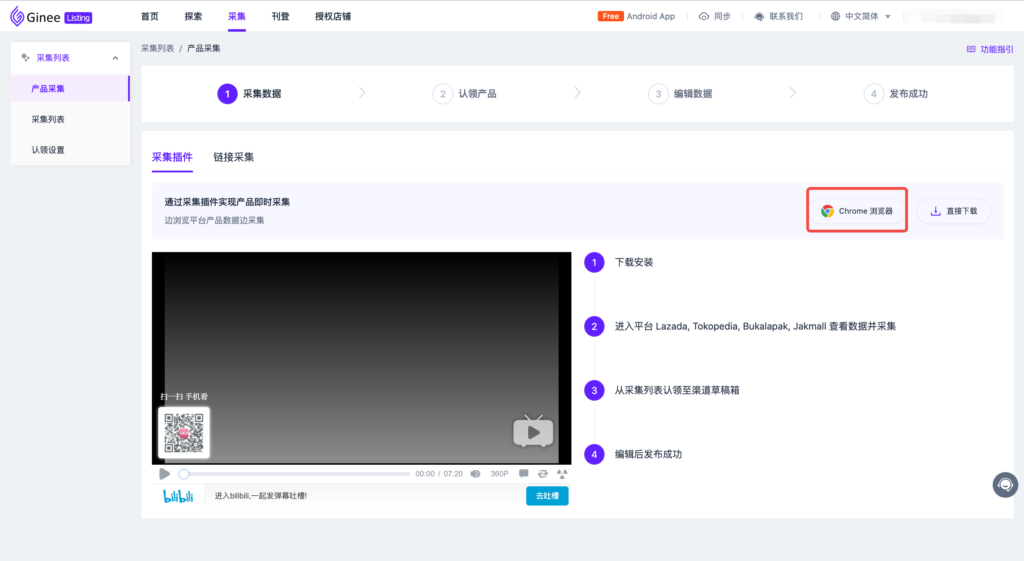Screen dimensions: 1024x561
Task: Click the video loop icon
Action: tap(543, 474)
